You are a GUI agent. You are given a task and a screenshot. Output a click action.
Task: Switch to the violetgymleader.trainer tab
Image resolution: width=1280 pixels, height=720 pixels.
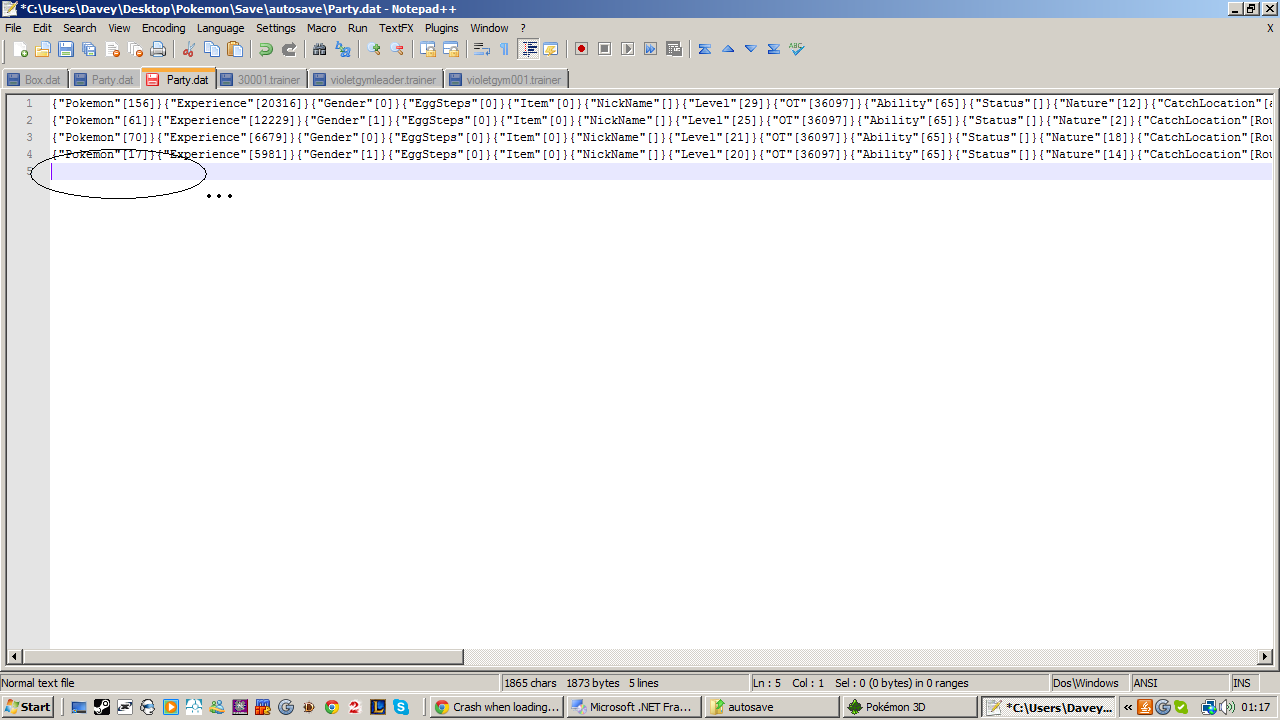tap(375, 79)
